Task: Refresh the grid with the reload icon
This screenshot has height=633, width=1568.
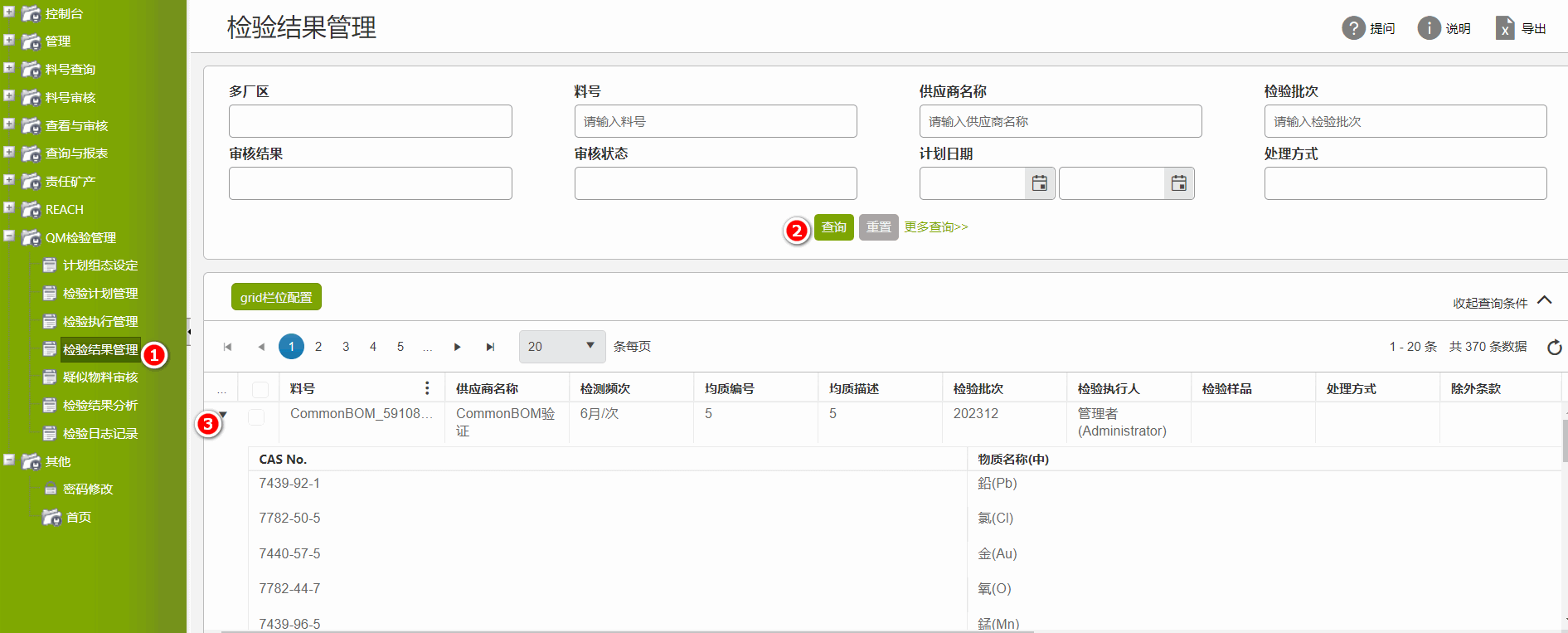Action: click(1555, 347)
